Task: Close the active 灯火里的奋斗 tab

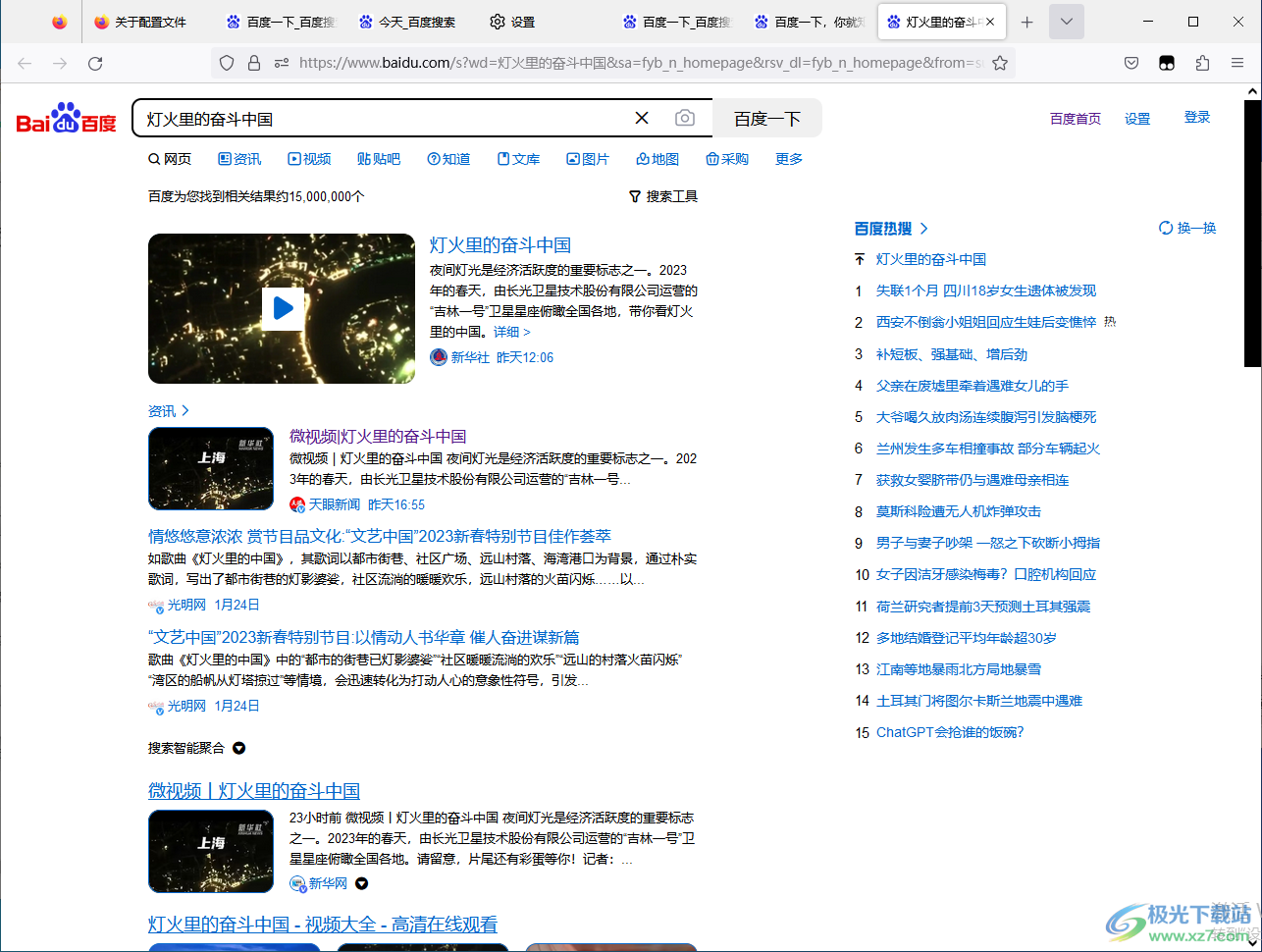Action: pos(990,22)
